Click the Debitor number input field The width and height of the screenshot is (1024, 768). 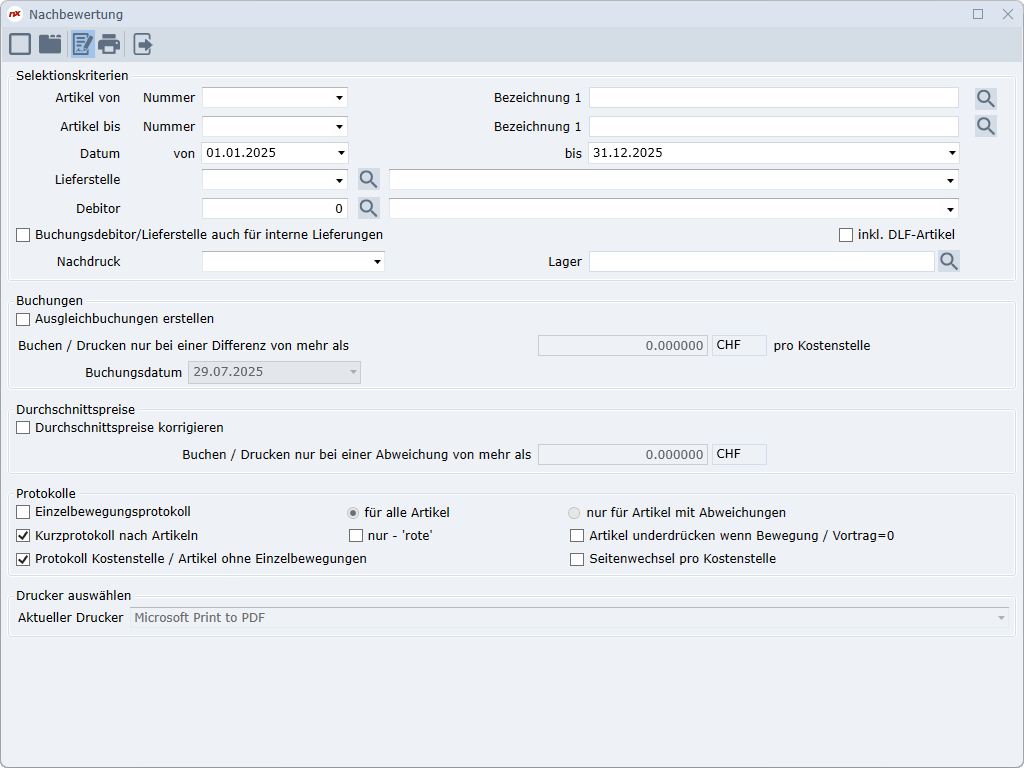[274, 209]
